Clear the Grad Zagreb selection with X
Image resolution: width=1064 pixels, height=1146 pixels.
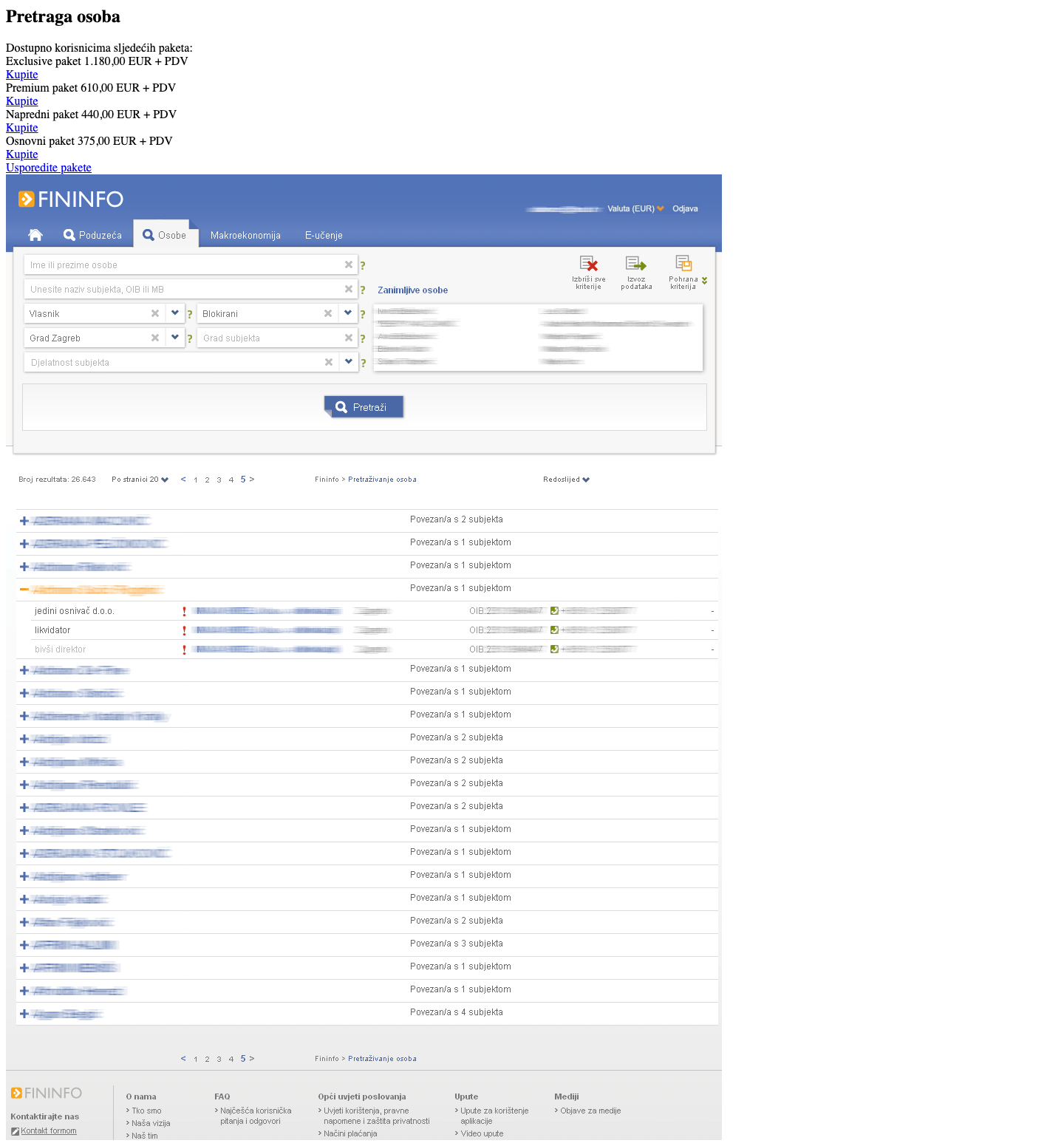[x=155, y=338]
